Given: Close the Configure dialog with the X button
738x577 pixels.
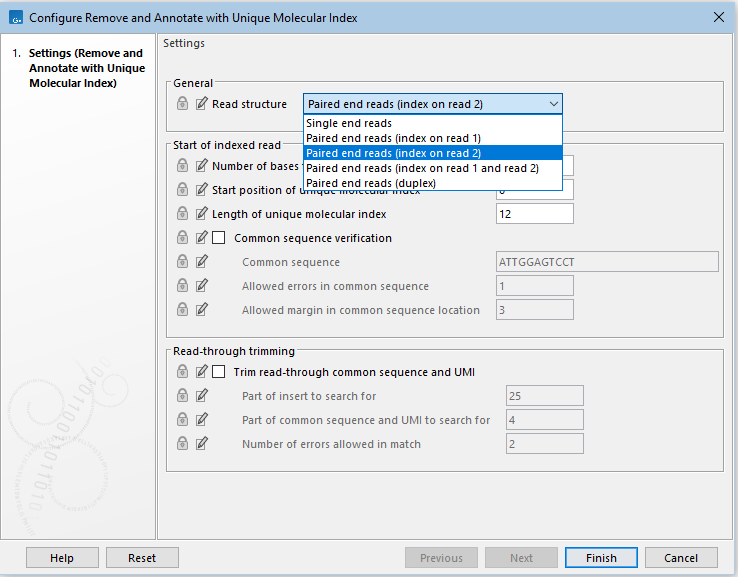Looking at the screenshot, I should (x=719, y=17).
